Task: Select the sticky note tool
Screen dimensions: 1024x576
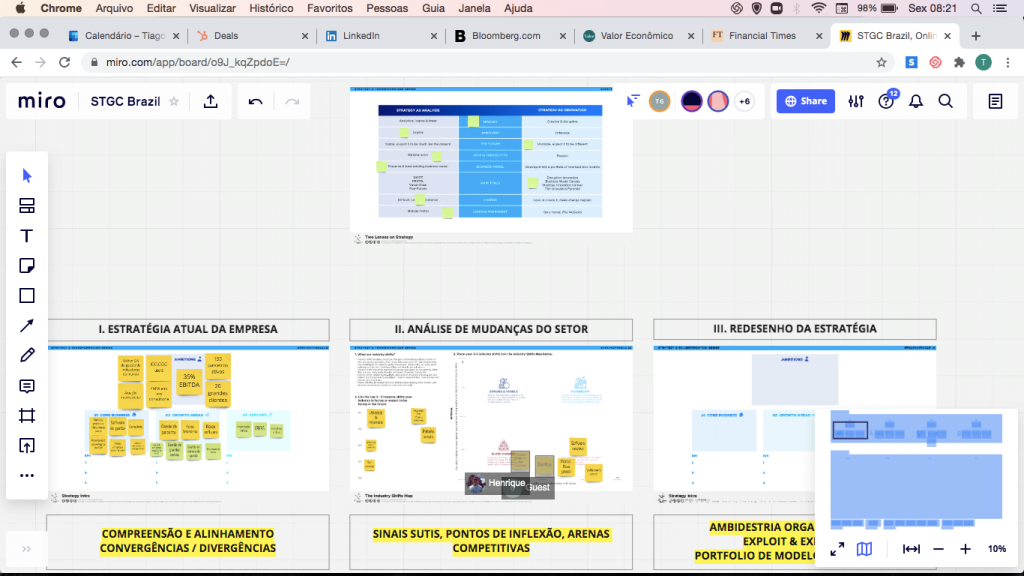Action: (x=27, y=266)
